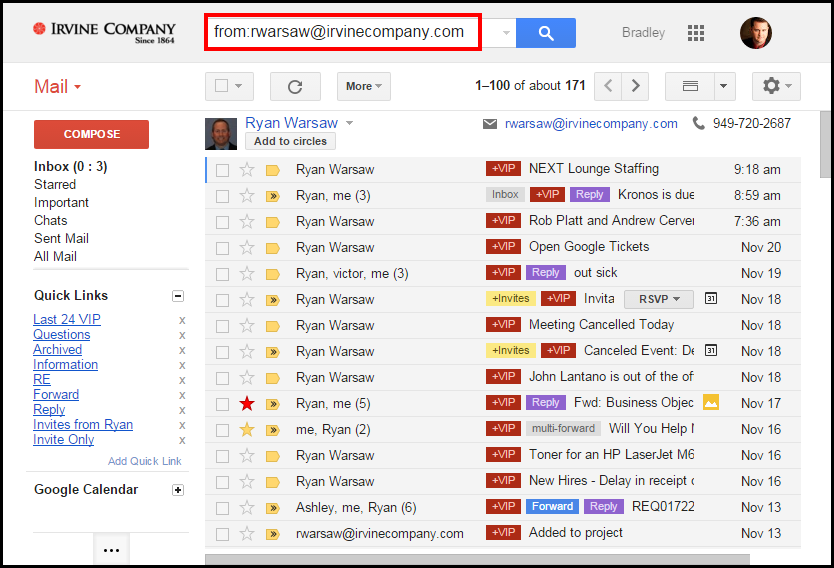
Task: Open the settings gear menu
Action: point(776,86)
